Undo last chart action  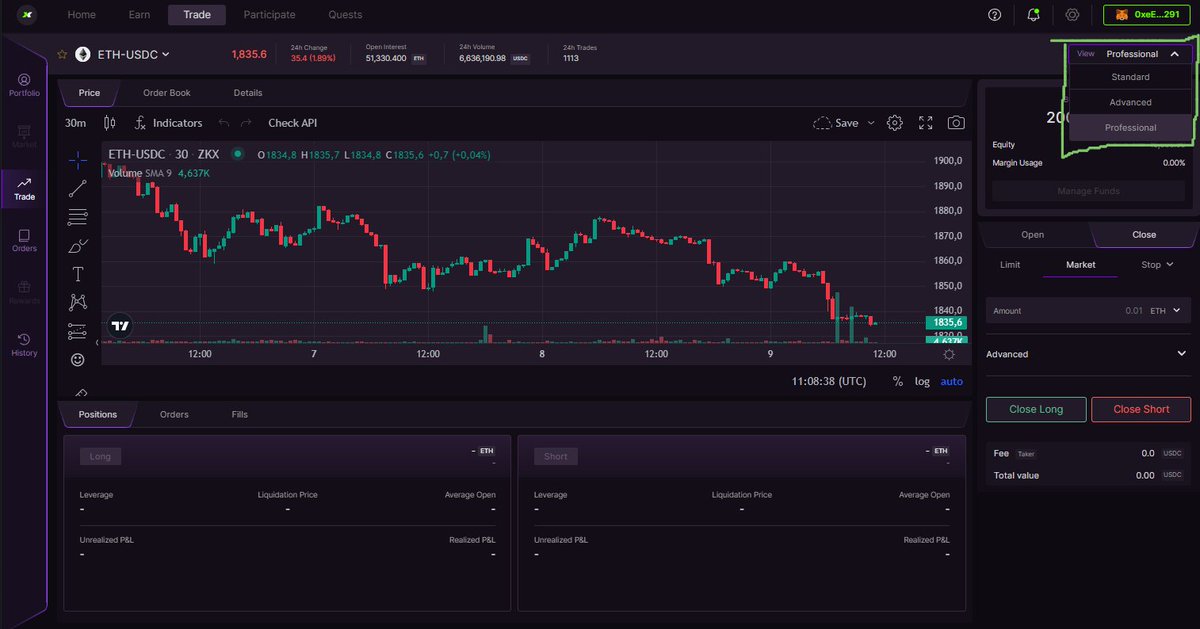(223, 123)
